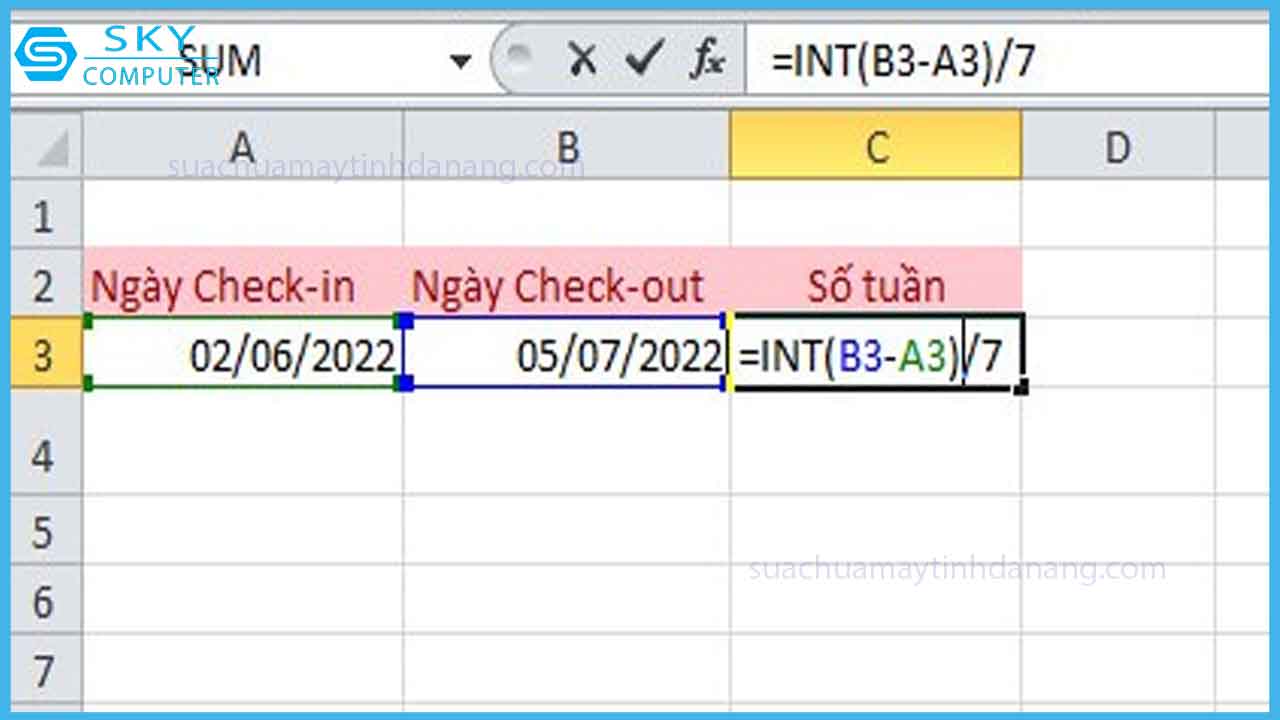Image resolution: width=1280 pixels, height=720 pixels.
Task: Click the Cancel (X) formula button
Action: [581, 62]
